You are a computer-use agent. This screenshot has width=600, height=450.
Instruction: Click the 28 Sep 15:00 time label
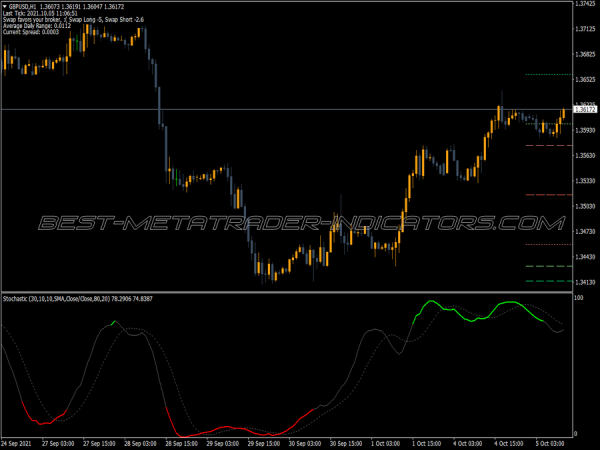[181, 443]
